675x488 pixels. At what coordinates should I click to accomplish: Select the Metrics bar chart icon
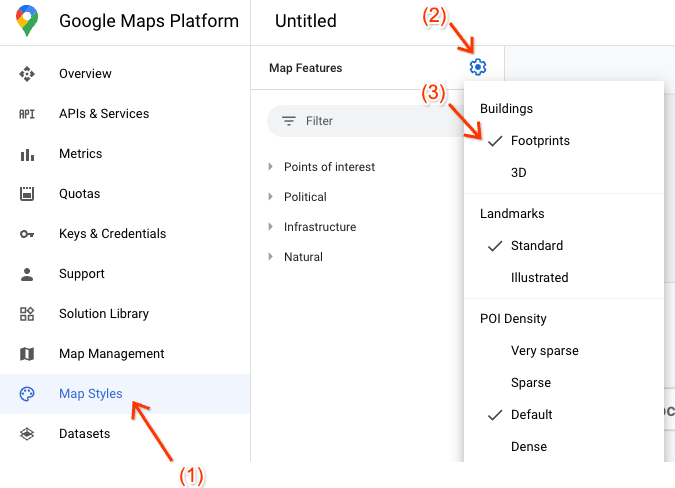[27, 154]
